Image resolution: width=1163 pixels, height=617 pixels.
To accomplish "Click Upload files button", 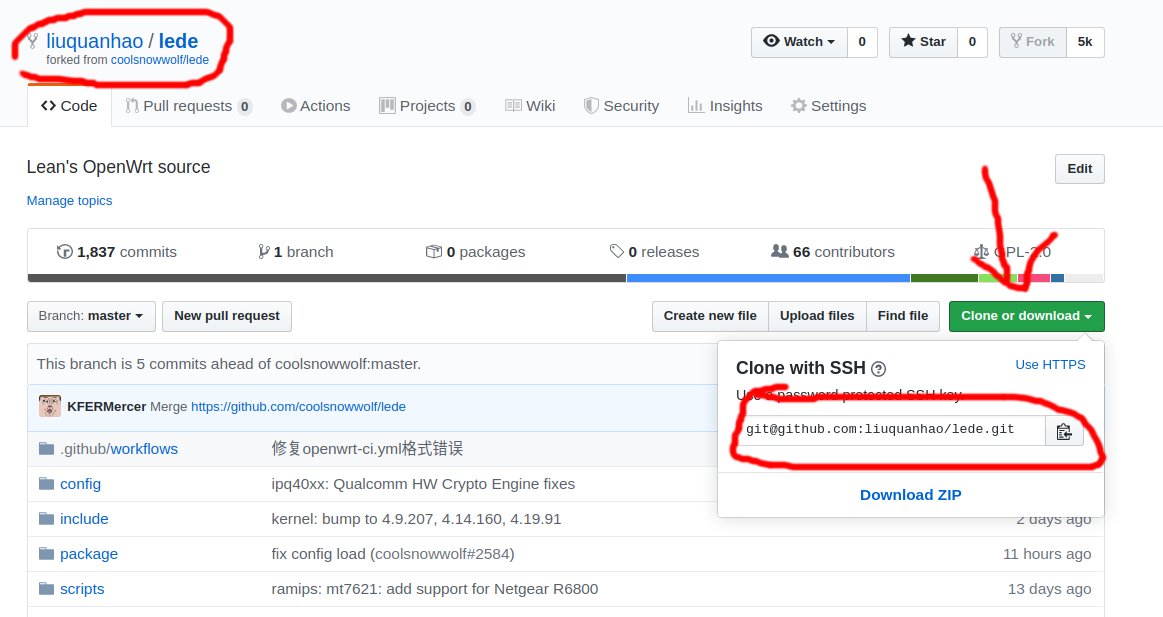I will (x=817, y=316).
